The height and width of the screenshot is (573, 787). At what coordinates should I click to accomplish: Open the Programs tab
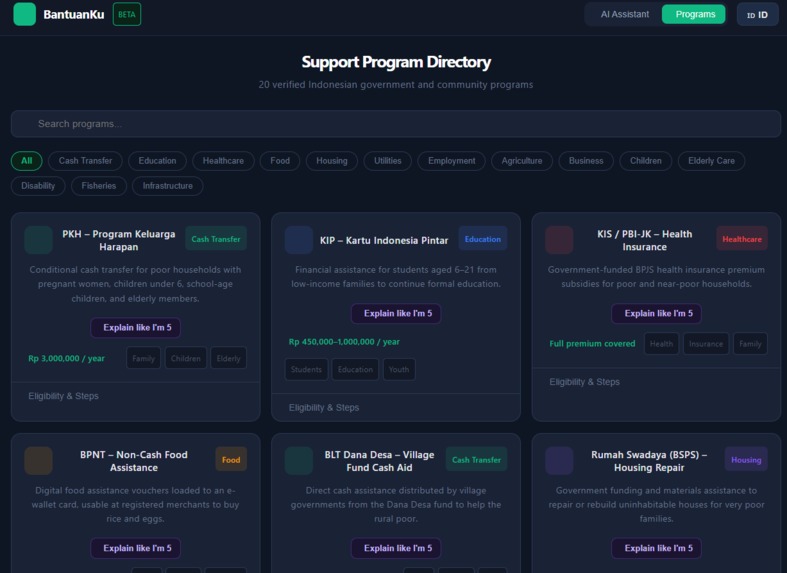[x=695, y=14]
